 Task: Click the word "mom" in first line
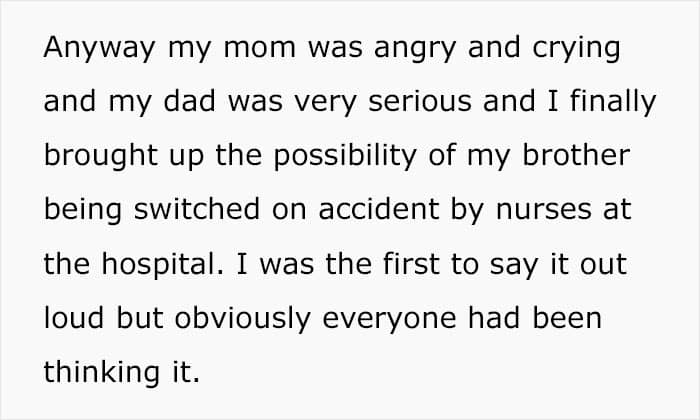click(x=259, y=48)
